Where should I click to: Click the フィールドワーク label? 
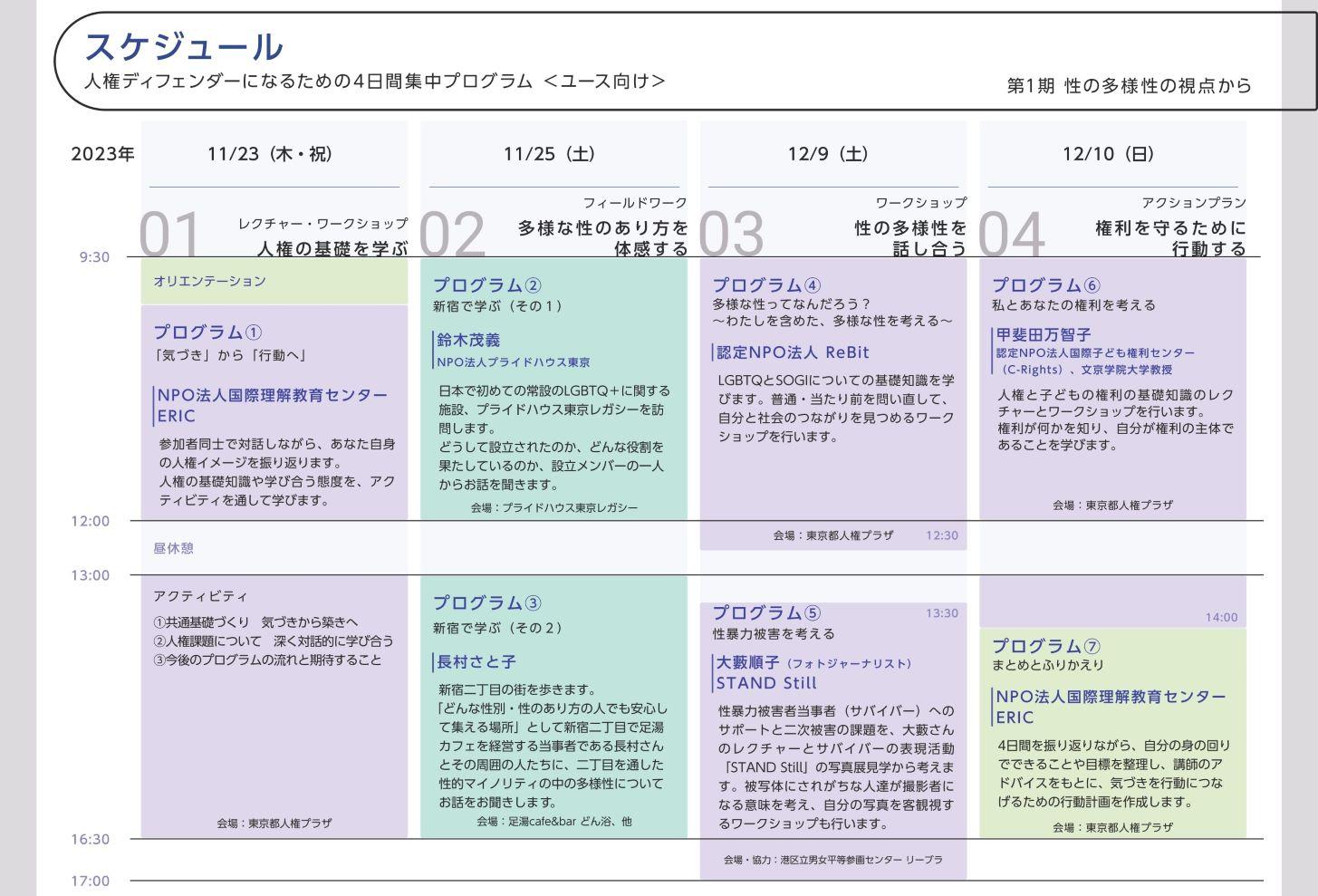coord(635,202)
